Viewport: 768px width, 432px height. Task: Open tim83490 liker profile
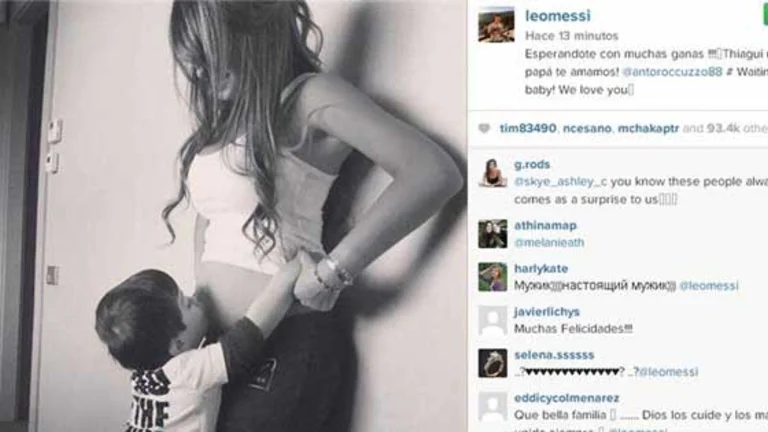(528, 128)
